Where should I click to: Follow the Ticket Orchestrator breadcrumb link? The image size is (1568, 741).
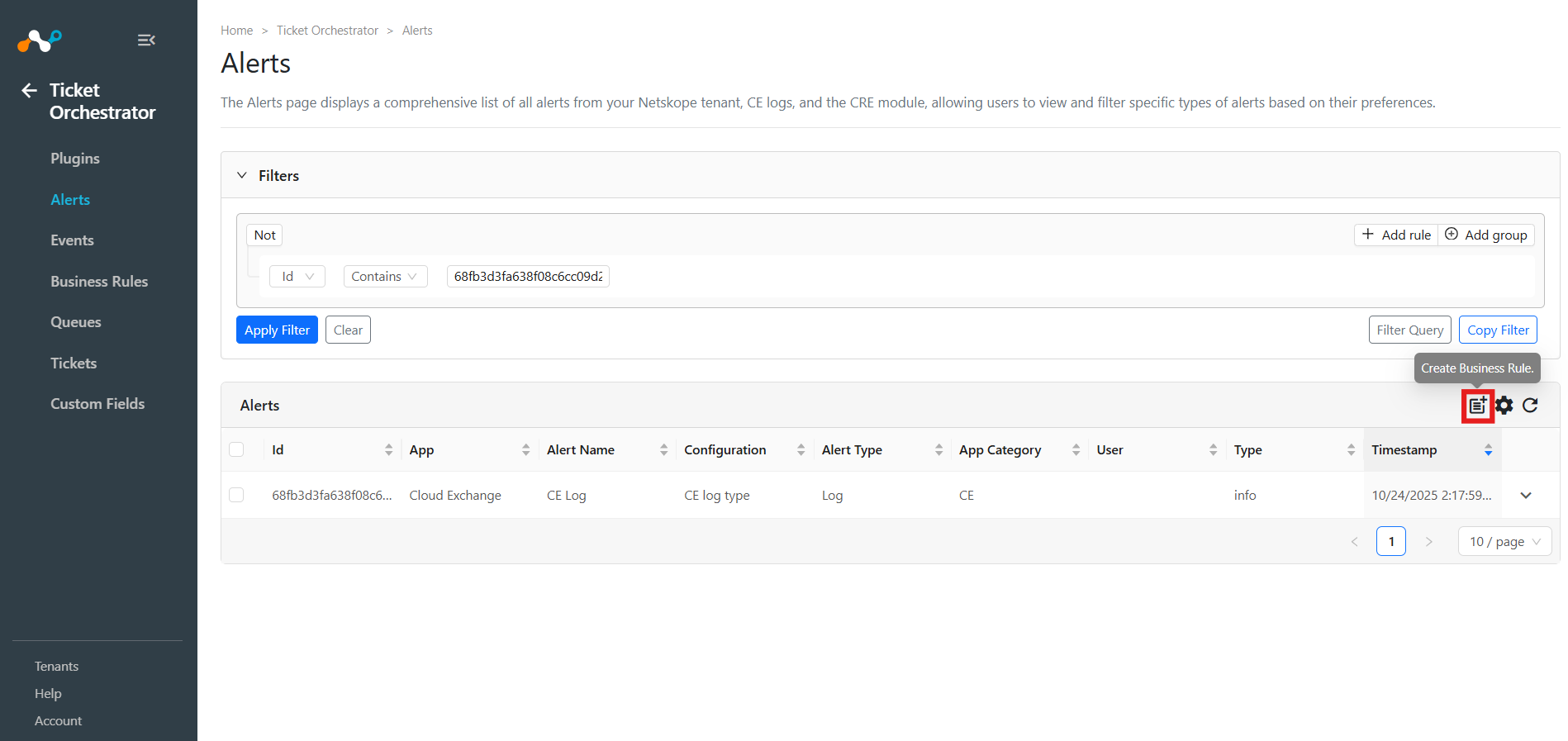327,31
